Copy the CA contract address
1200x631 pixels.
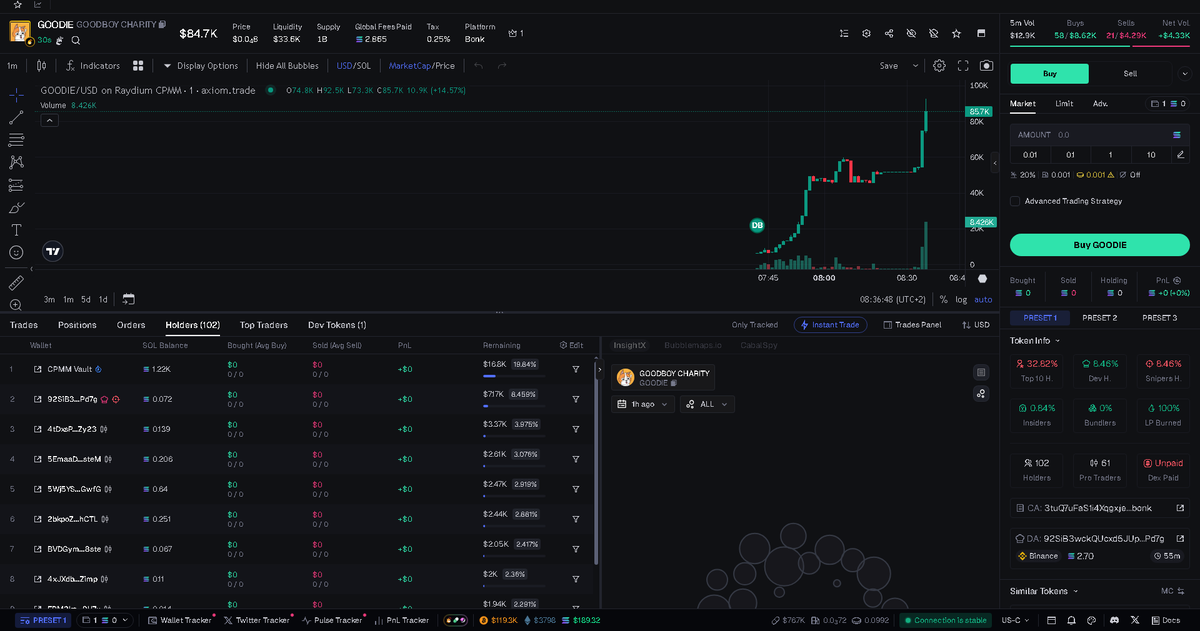click(1099, 508)
